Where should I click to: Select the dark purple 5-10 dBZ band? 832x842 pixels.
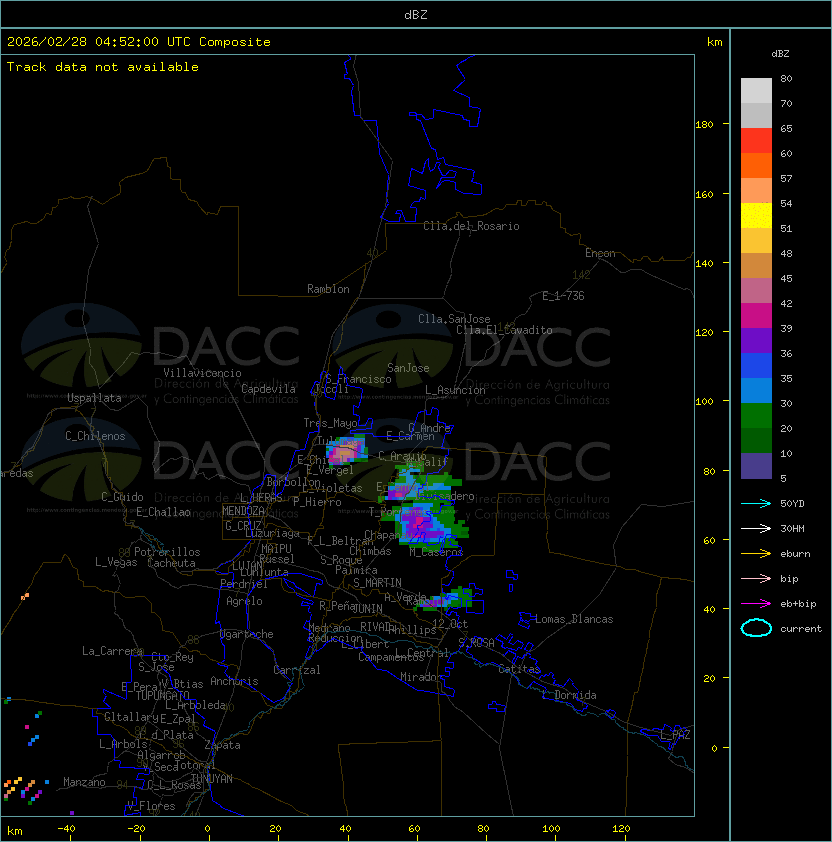click(x=756, y=466)
